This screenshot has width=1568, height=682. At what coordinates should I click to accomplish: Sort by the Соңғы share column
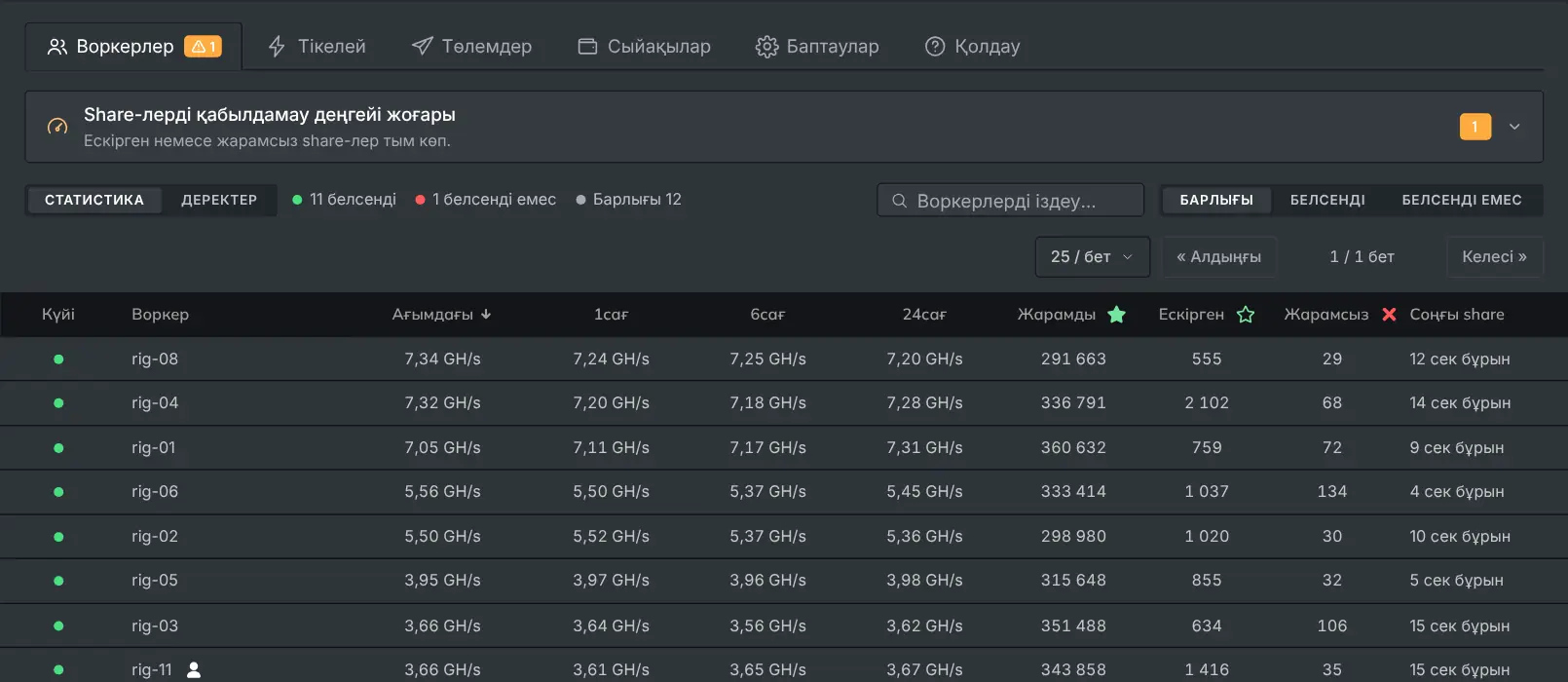1457,315
